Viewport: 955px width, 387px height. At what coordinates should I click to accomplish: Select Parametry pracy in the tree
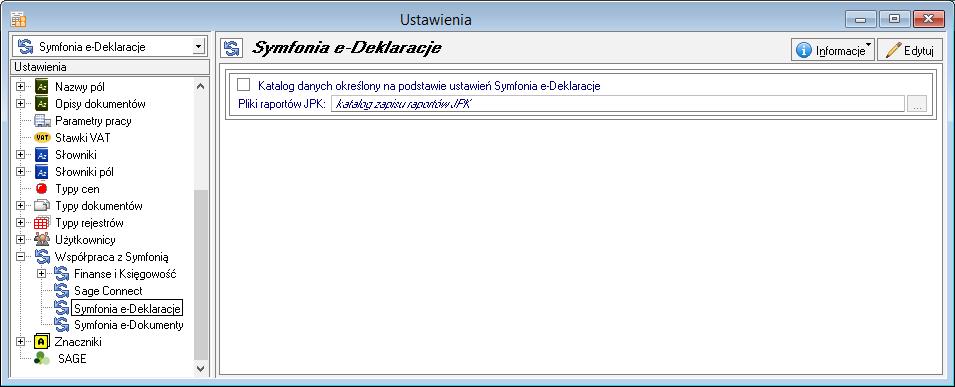(93, 121)
